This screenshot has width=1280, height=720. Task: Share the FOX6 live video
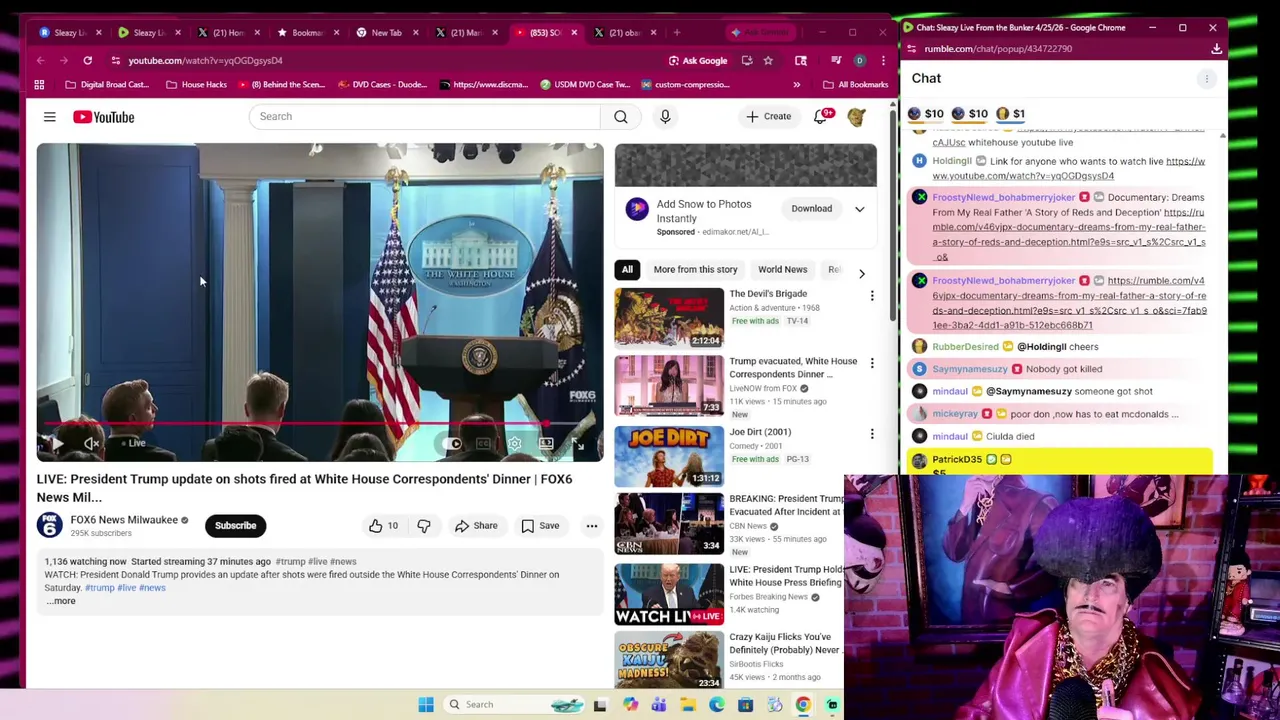point(476,526)
